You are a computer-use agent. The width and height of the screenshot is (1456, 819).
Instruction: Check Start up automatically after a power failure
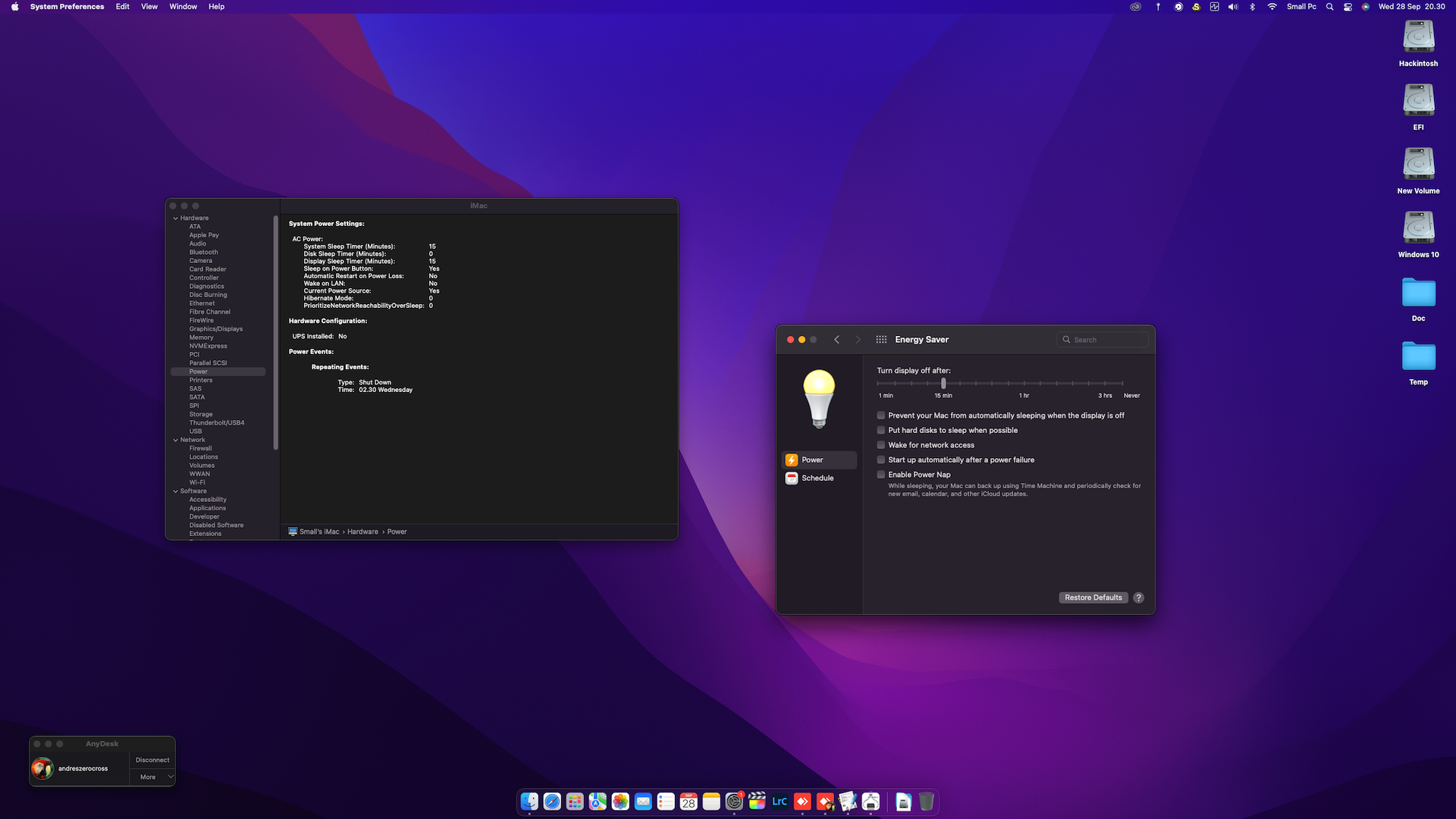[881, 460]
